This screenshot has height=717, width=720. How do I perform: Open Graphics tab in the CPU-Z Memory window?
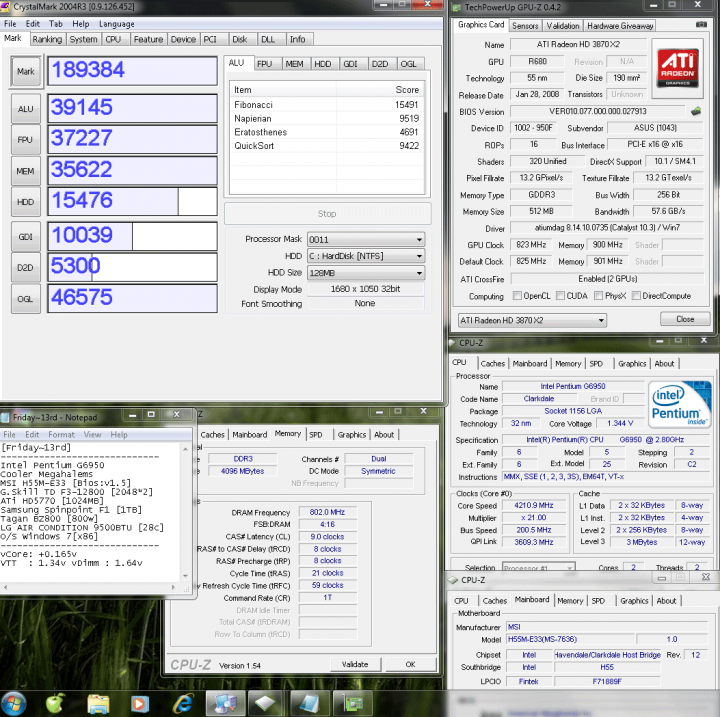tap(352, 435)
